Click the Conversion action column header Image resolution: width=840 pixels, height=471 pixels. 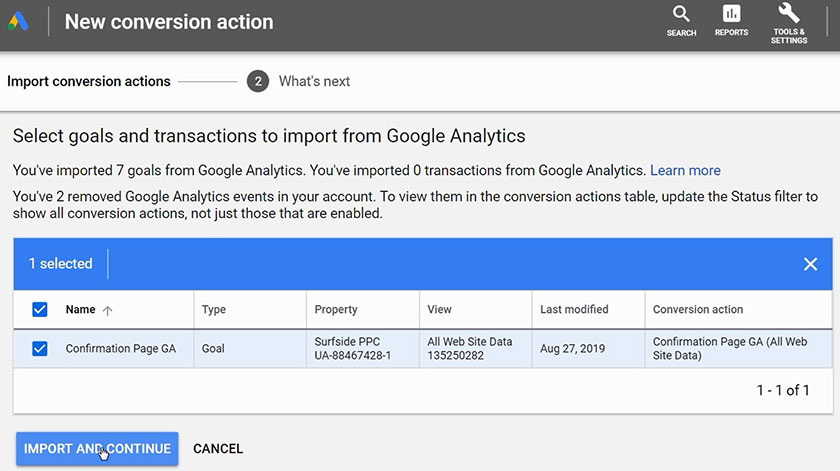tap(698, 310)
